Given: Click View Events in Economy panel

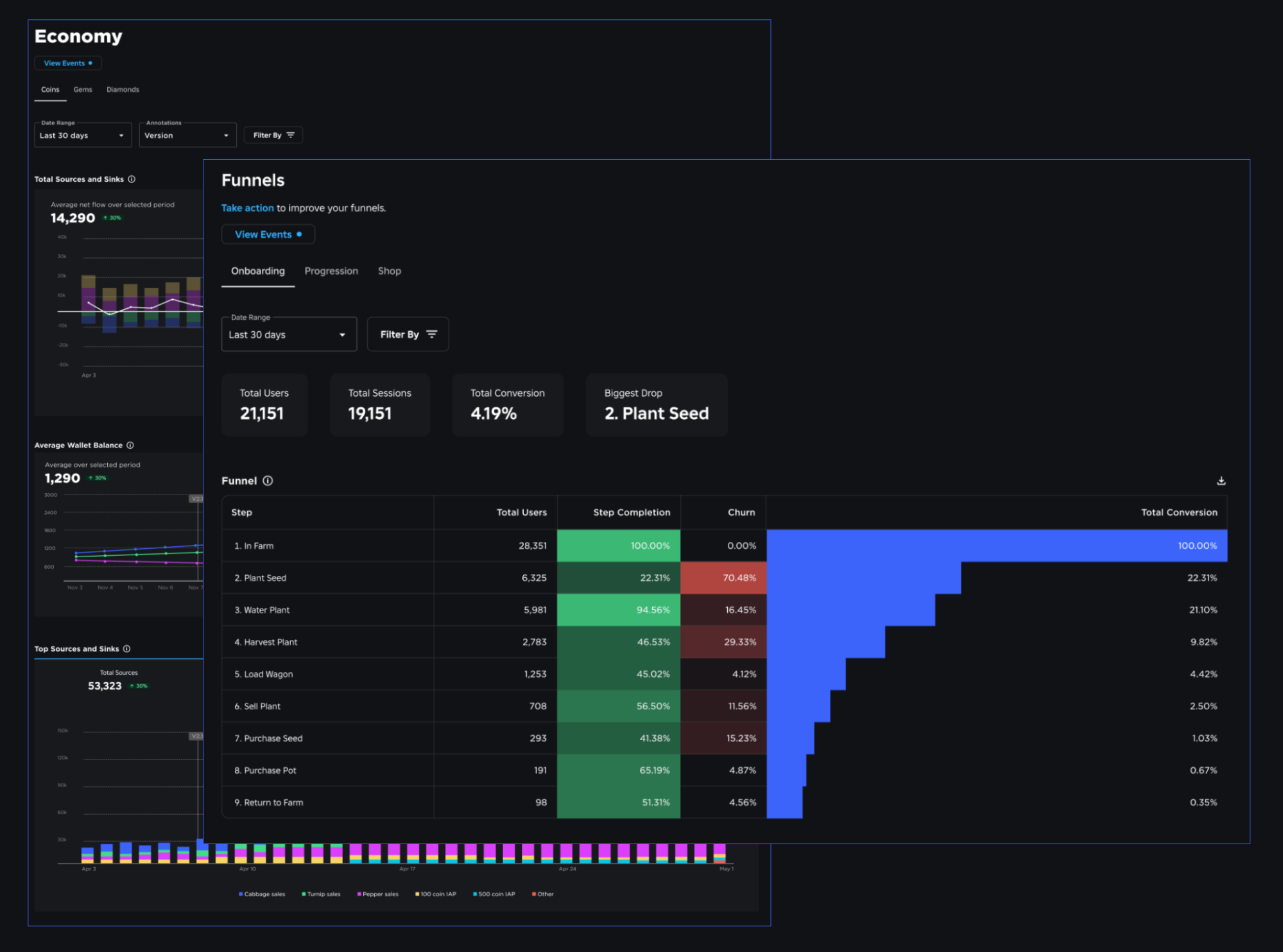Looking at the screenshot, I should click(x=68, y=63).
